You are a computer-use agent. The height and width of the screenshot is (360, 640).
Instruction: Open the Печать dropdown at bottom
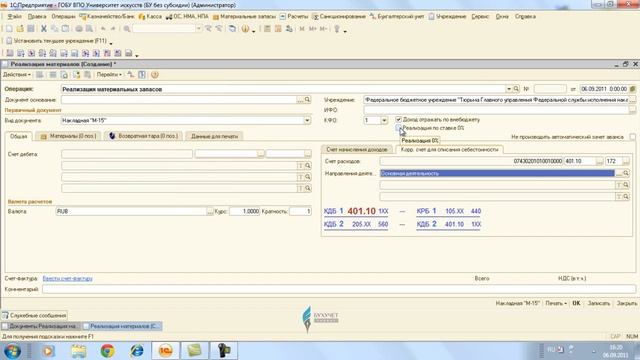coord(556,303)
